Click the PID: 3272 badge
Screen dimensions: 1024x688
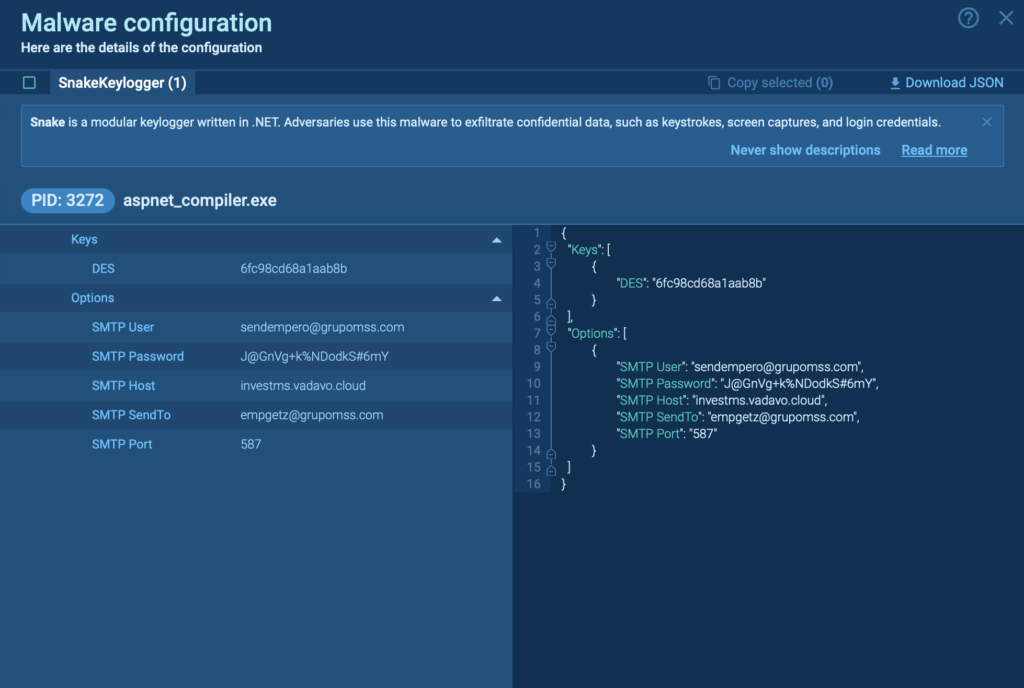point(67,200)
